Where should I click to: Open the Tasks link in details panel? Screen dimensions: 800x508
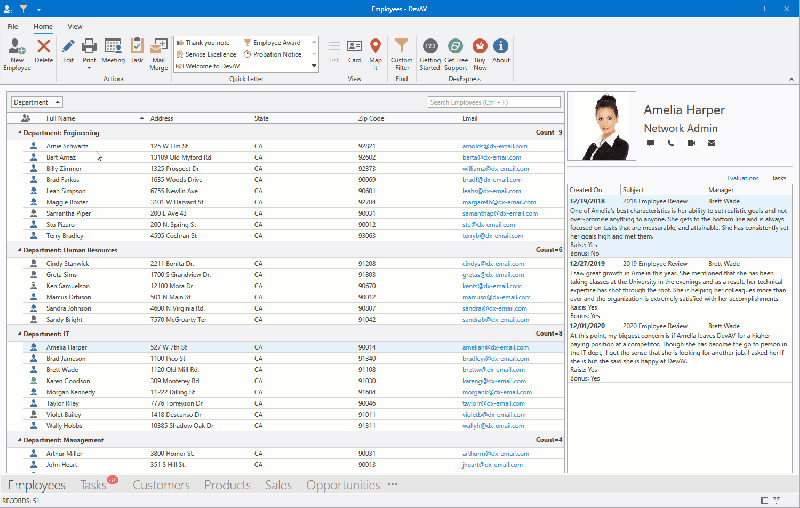(x=779, y=178)
